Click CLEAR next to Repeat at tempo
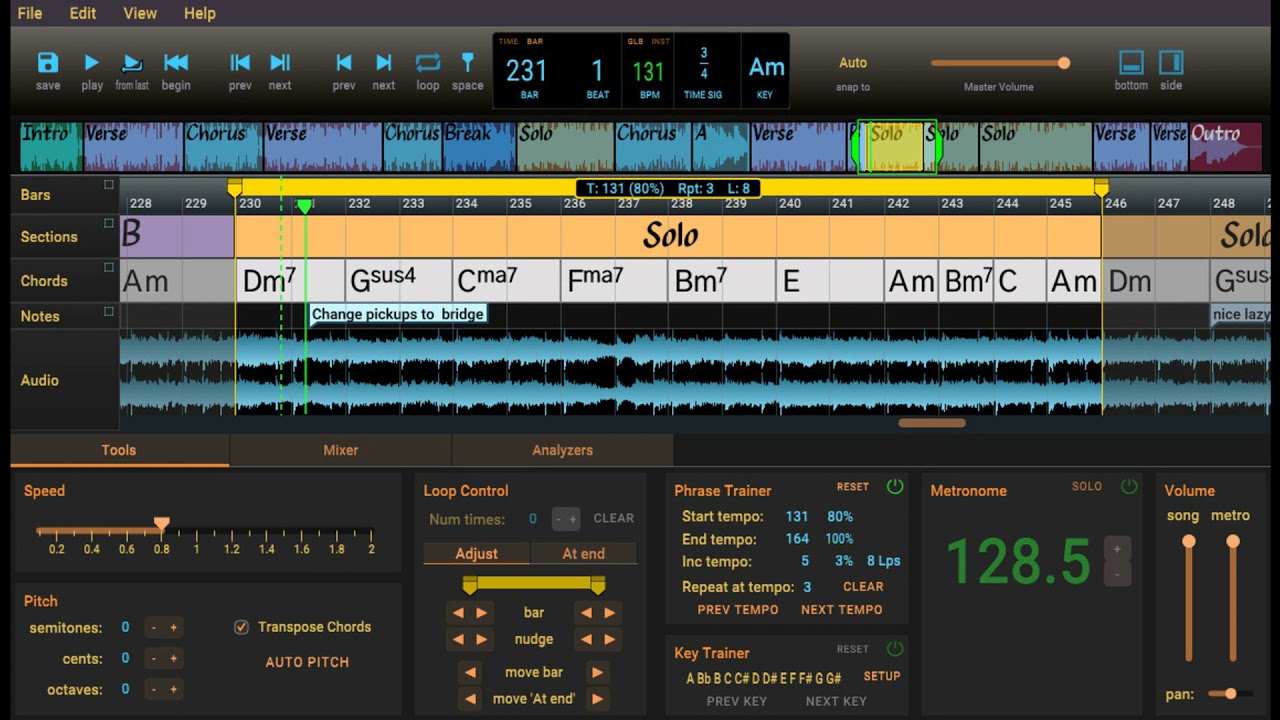1280x720 pixels. click(863, 587)
